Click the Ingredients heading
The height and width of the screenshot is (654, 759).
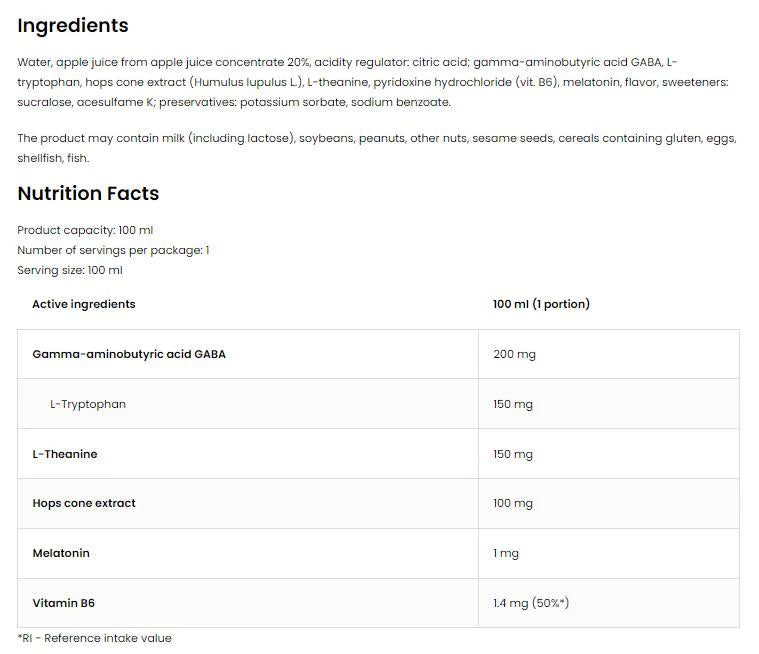(x=73, y=26)
